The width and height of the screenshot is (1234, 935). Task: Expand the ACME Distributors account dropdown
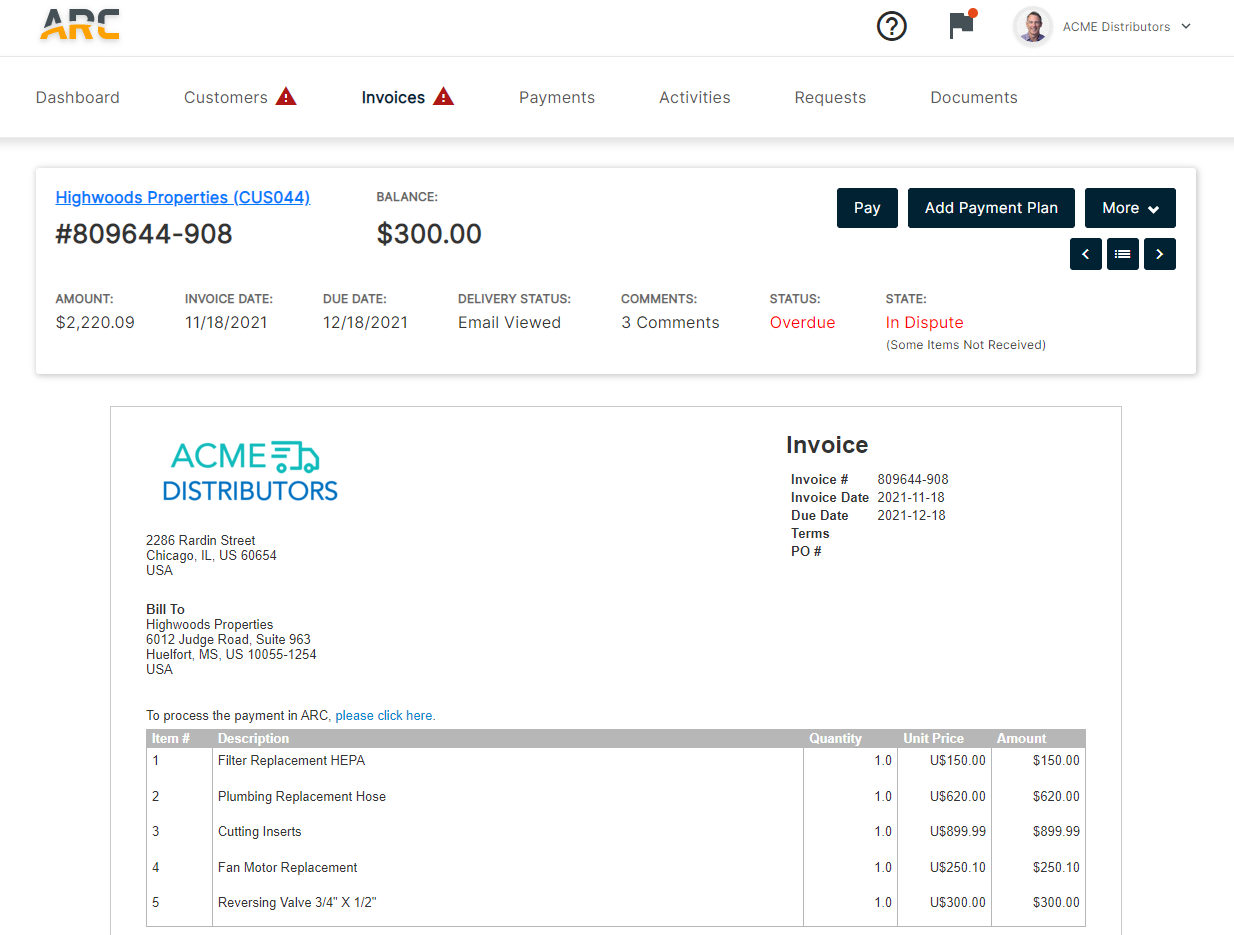pyautogui.click(x=1127, y=27)
